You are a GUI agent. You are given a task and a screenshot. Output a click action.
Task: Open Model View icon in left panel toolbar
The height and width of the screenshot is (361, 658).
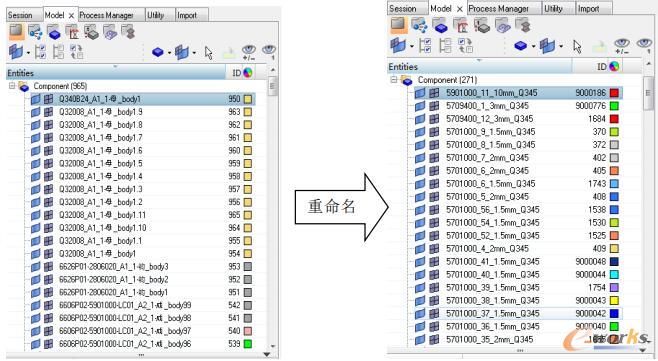pyautogui.click(x=16, y=31)
